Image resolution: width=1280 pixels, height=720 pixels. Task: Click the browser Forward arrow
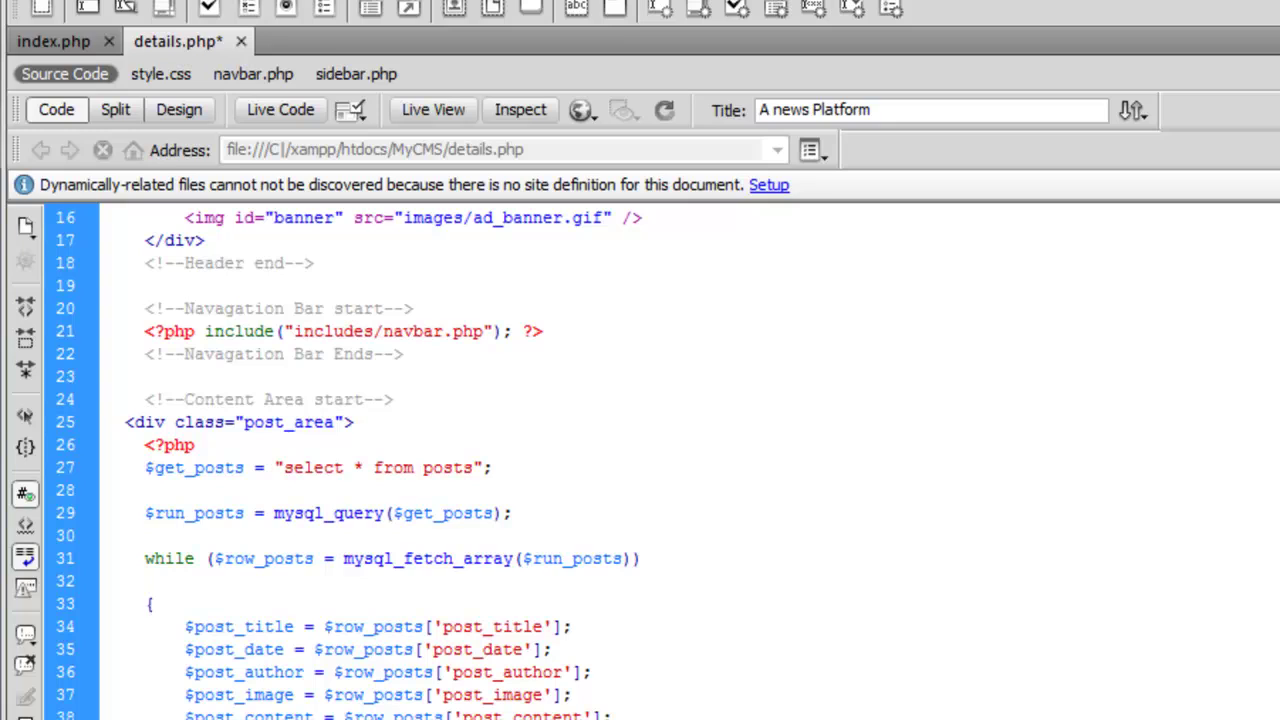coord(69,150)
